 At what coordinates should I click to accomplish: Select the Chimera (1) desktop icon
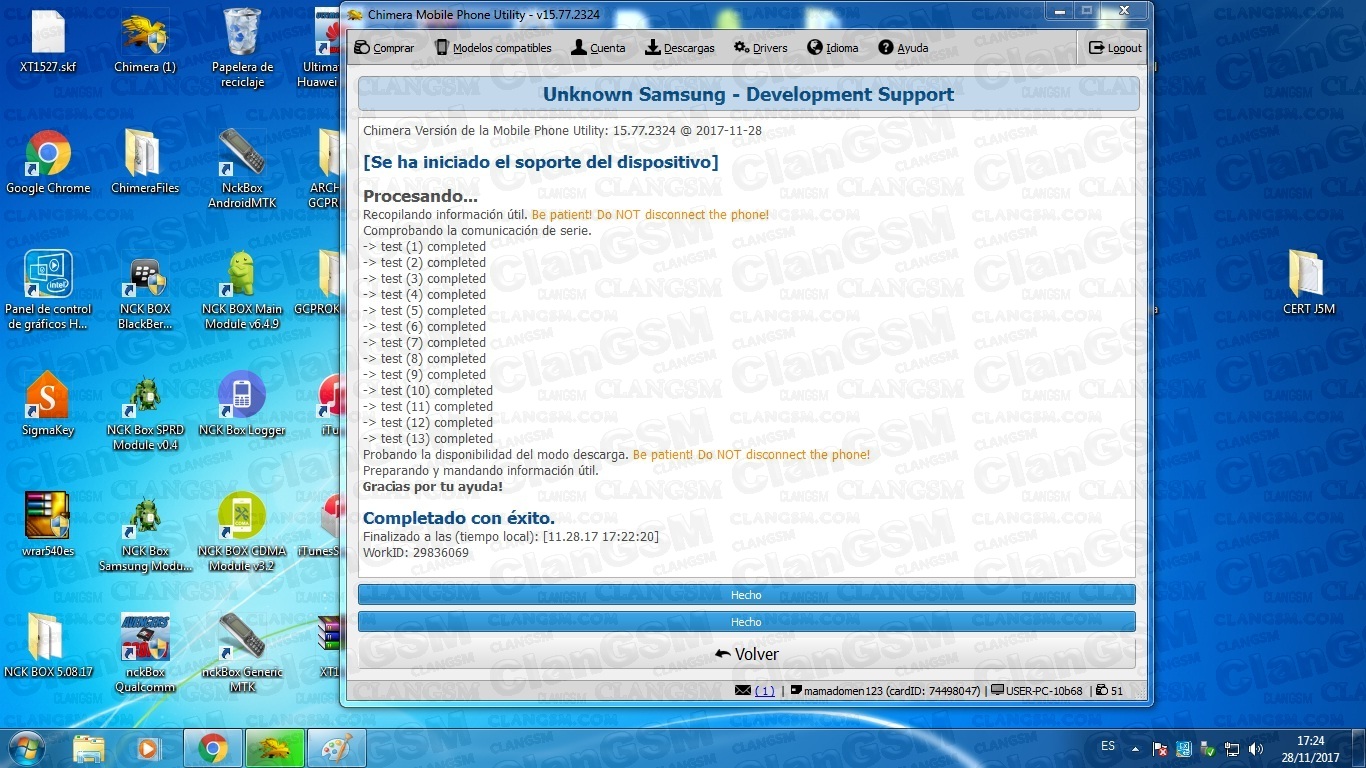click(145, 43)
